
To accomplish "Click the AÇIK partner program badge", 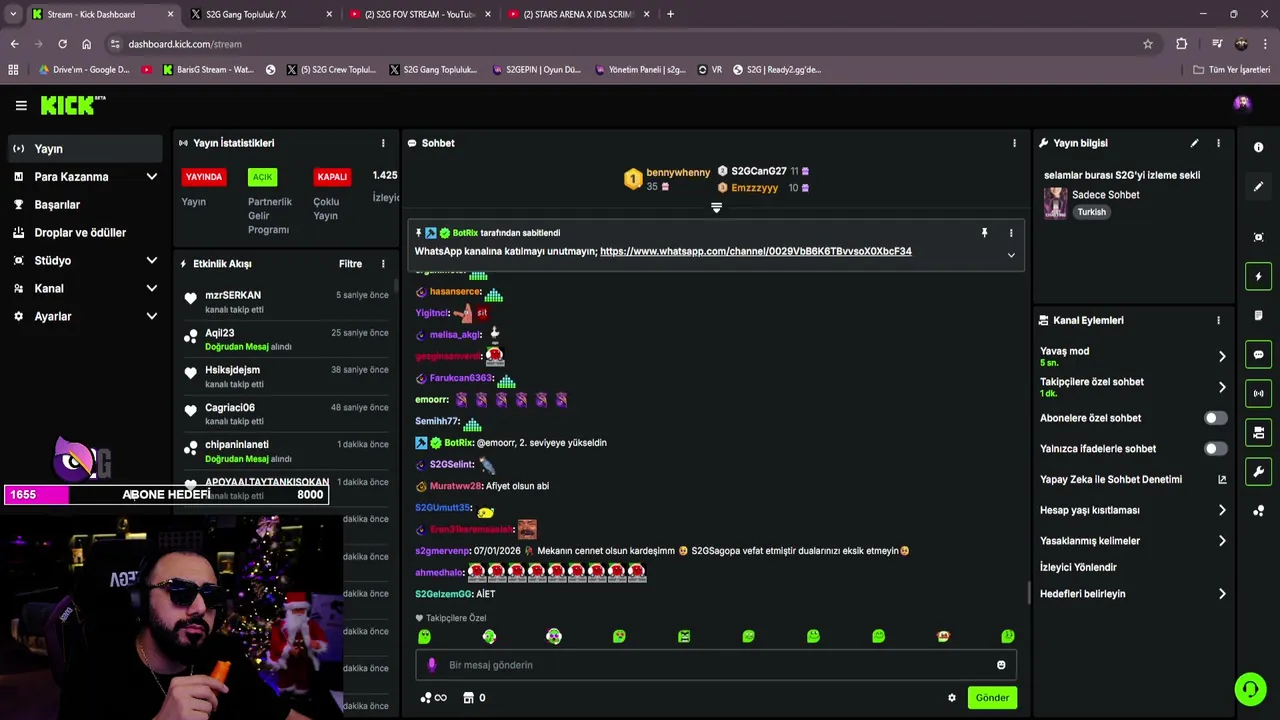I will point(262,177).
